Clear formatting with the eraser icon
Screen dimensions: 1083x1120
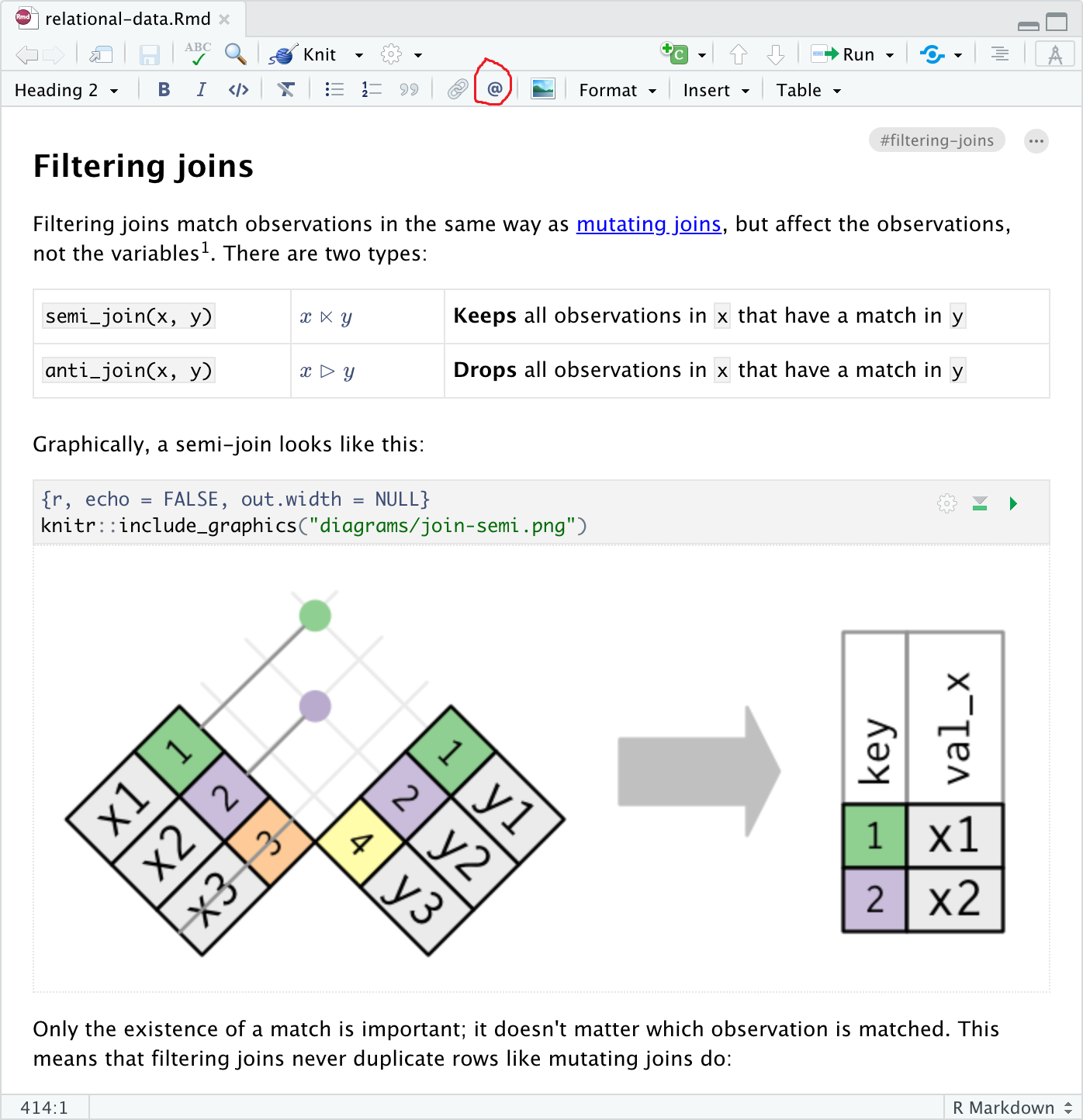pos(286,90)
